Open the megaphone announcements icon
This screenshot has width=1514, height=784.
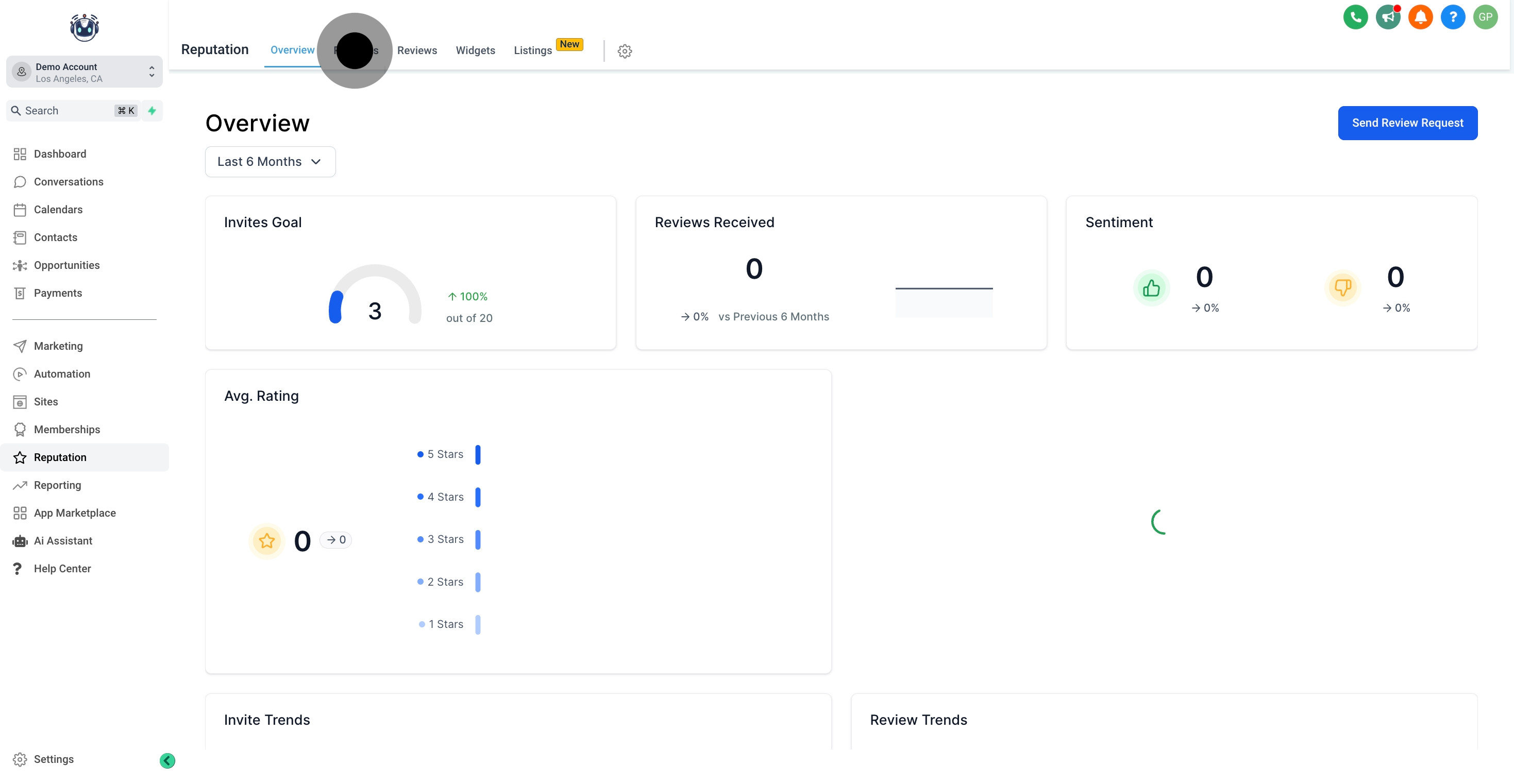[x=1388, y=17]
